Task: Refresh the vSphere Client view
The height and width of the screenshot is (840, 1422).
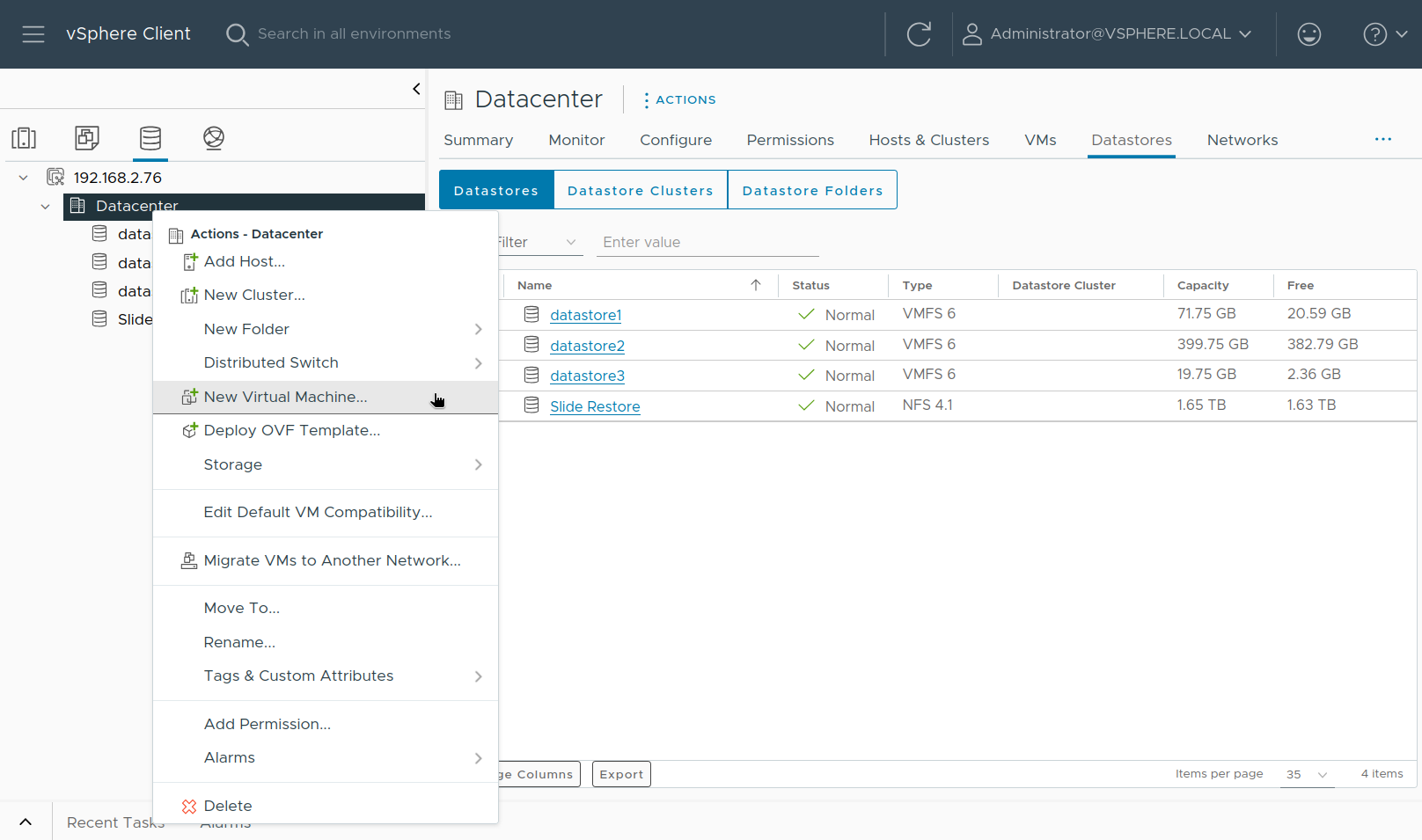Action: tap(919, 34)
